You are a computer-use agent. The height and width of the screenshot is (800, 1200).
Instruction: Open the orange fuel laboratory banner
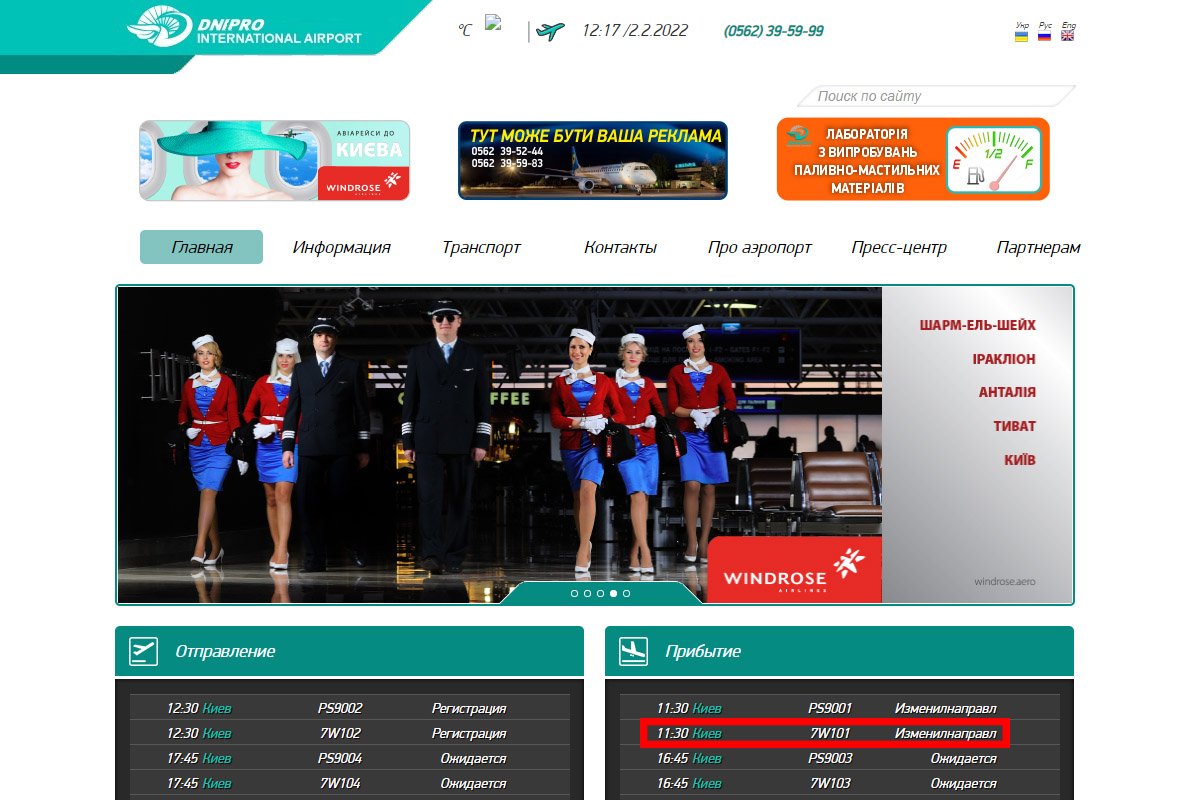coord(912,159)
